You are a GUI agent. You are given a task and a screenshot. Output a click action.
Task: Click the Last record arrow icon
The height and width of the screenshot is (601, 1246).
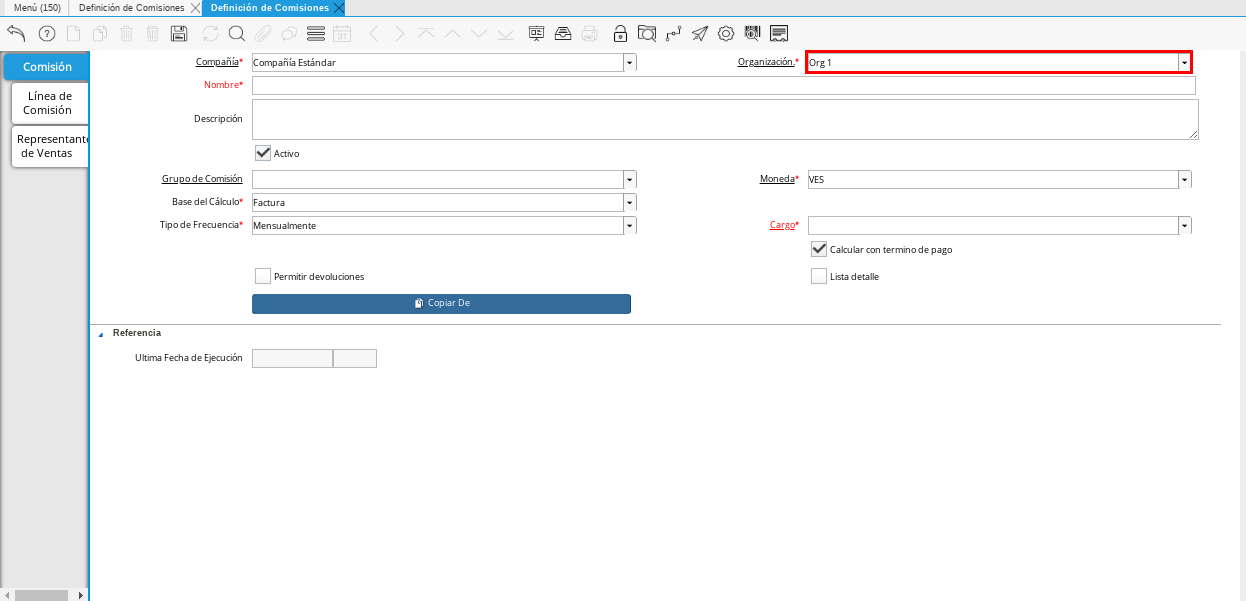pos(505,33)
